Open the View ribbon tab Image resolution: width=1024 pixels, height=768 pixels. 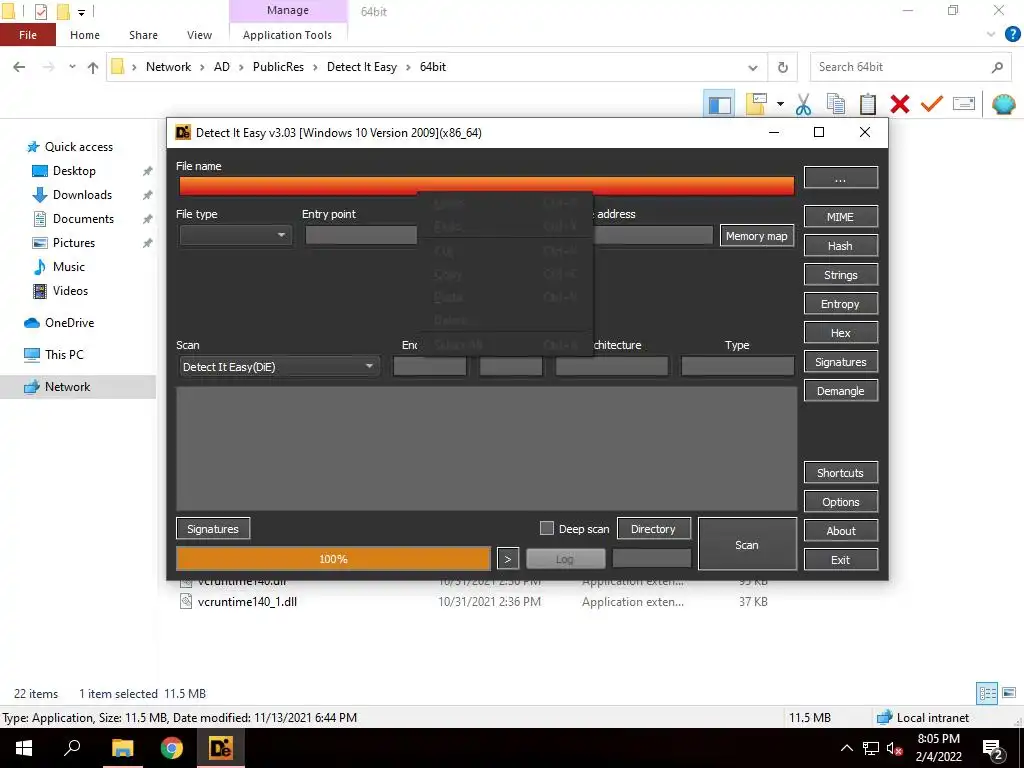click(199, 35)
